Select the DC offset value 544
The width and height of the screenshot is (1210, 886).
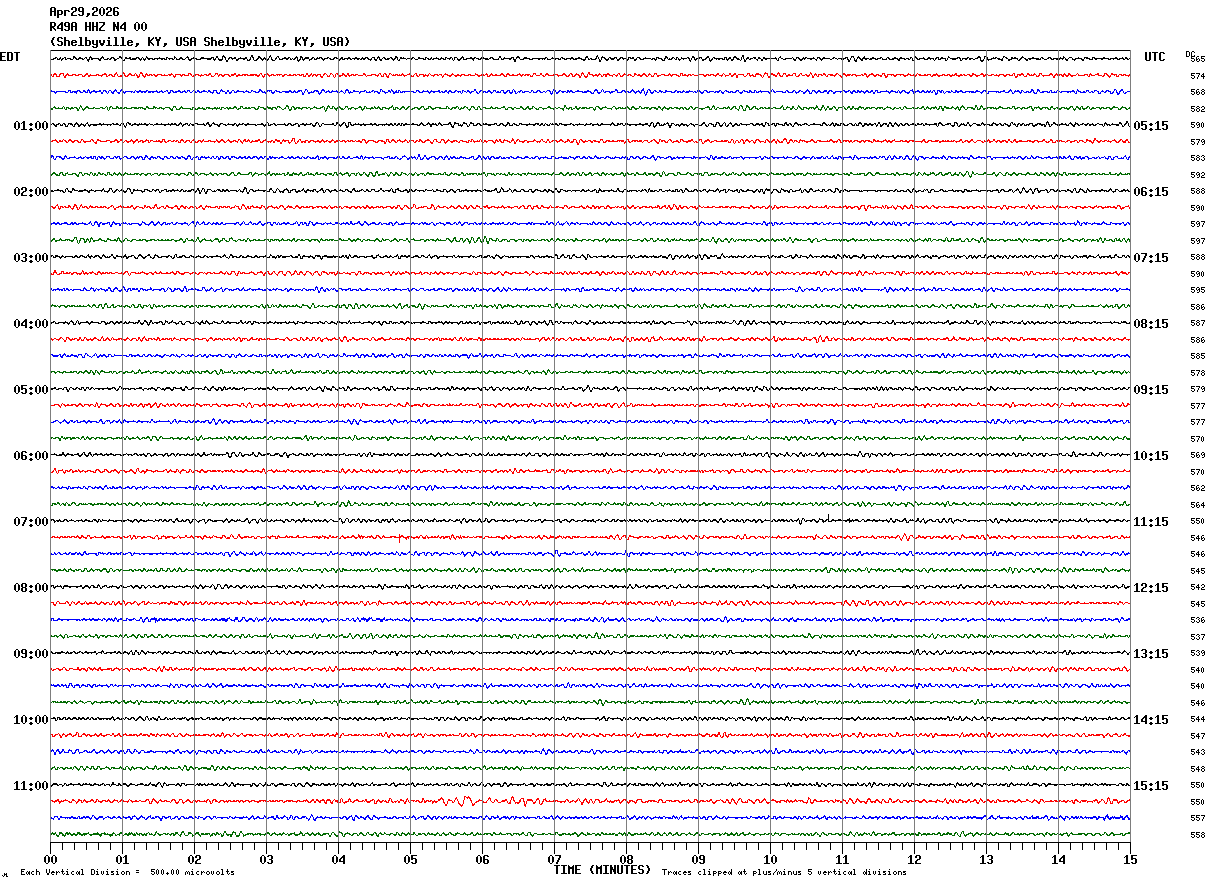(x=1197, y=720)
